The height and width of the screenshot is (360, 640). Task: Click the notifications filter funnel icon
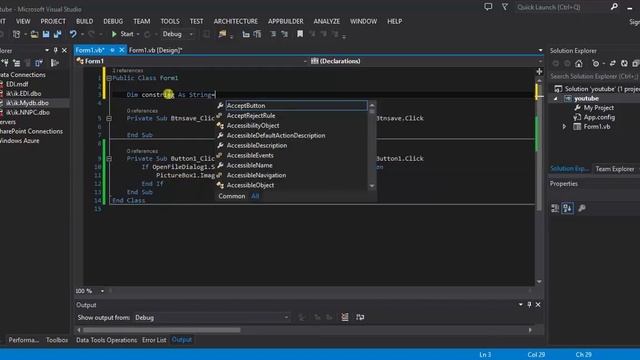[505, 7]
